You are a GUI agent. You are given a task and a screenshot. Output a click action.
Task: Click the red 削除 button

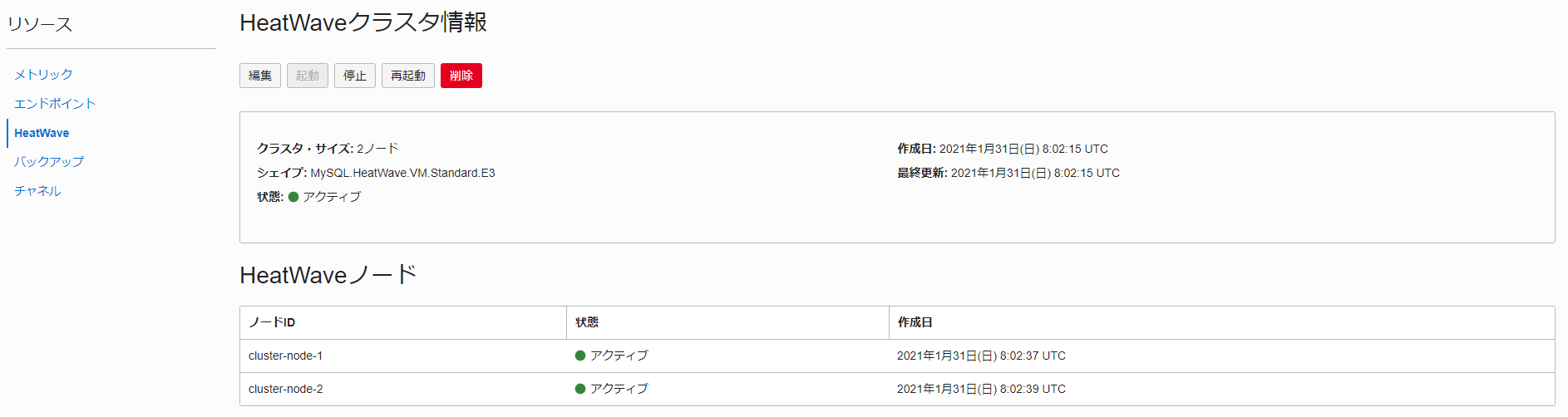pyautogui.click(x=461, y=76)
